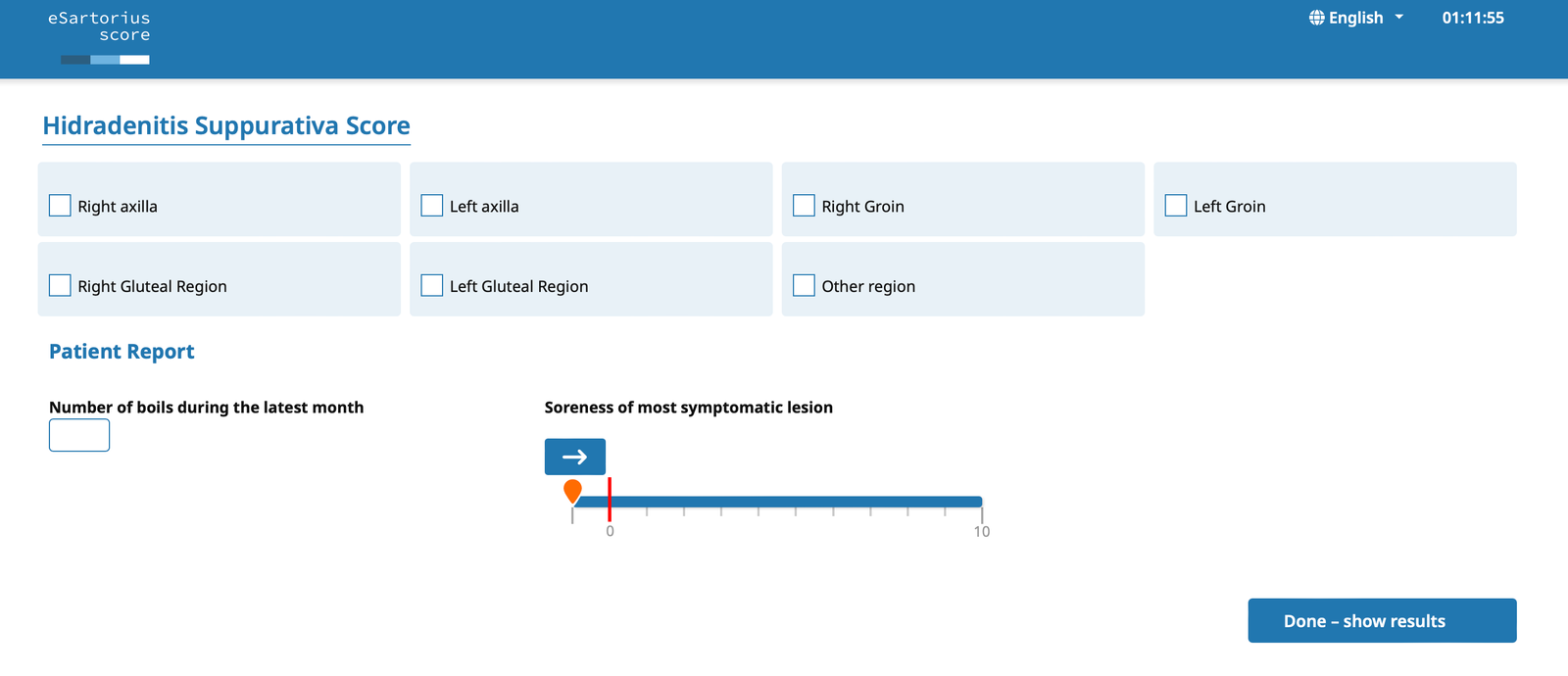This screenshot has height=676, width=1568.
Task: Tick the Other region checkbox
Action: [x=804, y=285]
